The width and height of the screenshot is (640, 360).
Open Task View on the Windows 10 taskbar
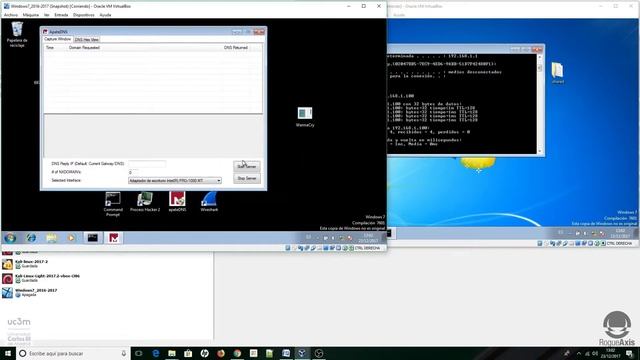coord(139,353)
